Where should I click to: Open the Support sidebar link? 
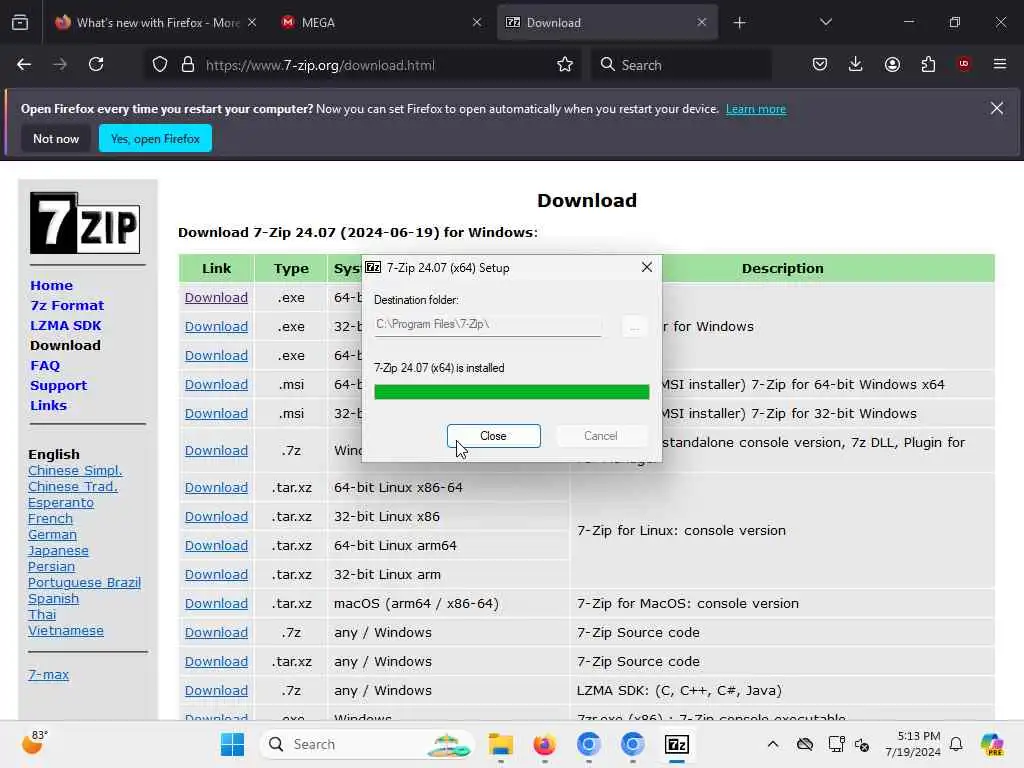(x=58, y=385)
